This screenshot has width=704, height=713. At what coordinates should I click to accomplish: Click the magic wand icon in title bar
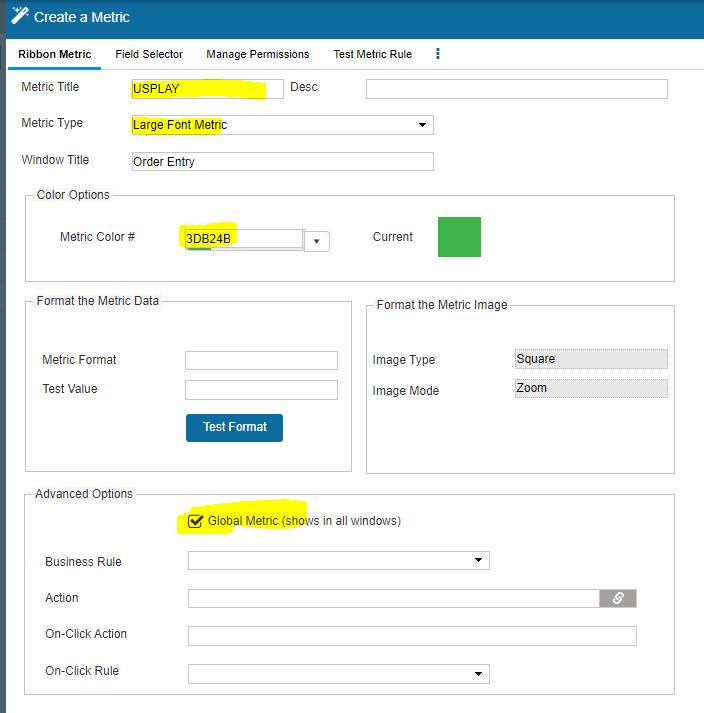point(20,16)
